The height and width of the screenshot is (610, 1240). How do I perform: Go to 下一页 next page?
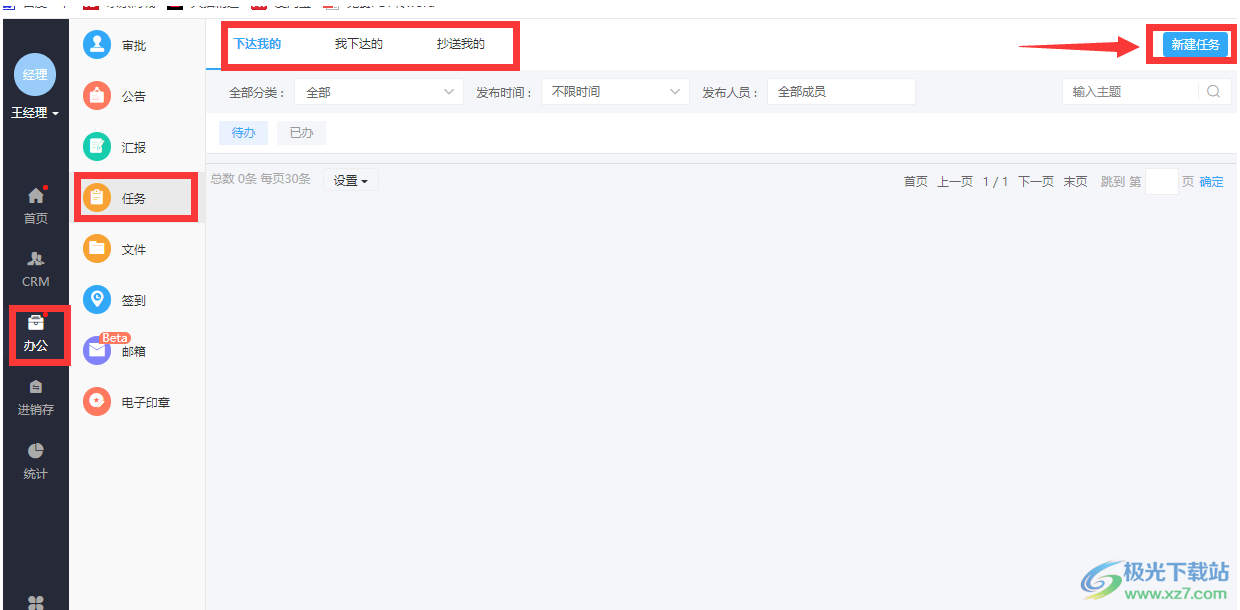[x=1036, y=182]
